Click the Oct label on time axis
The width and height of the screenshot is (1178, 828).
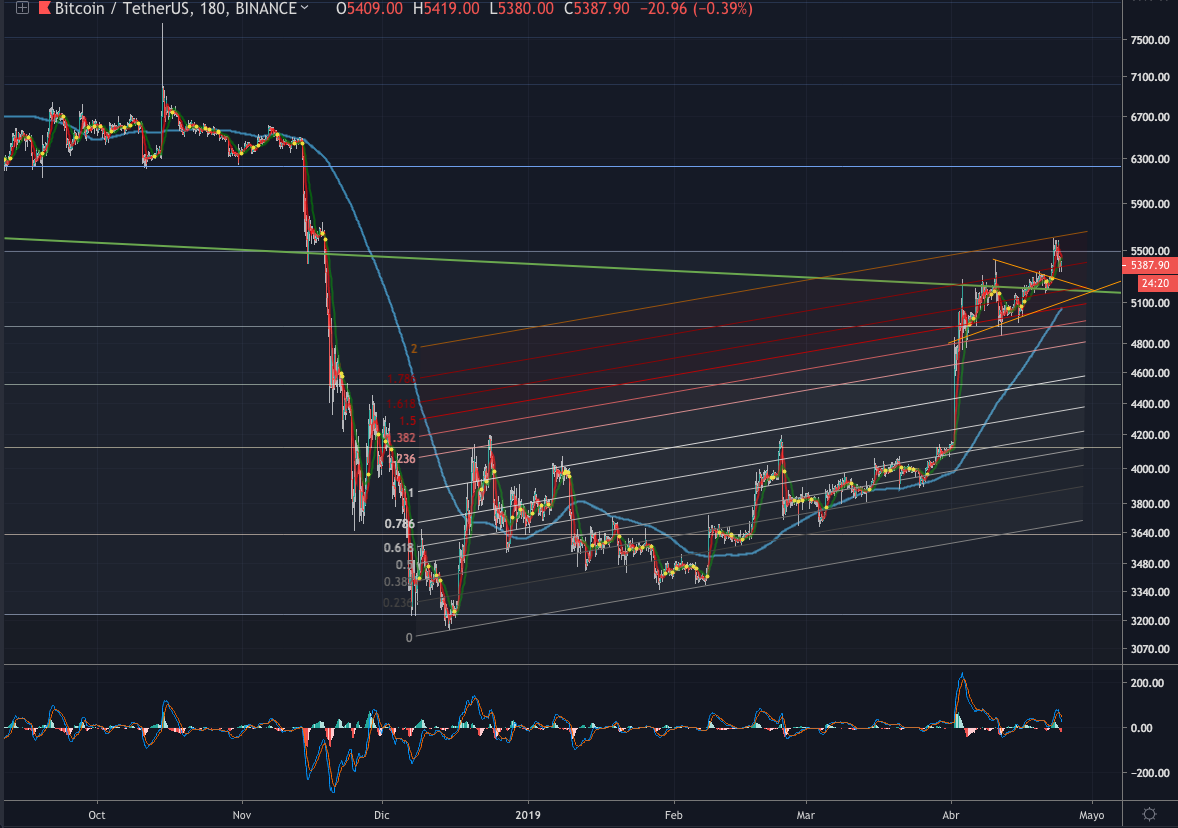coord(96,814)
